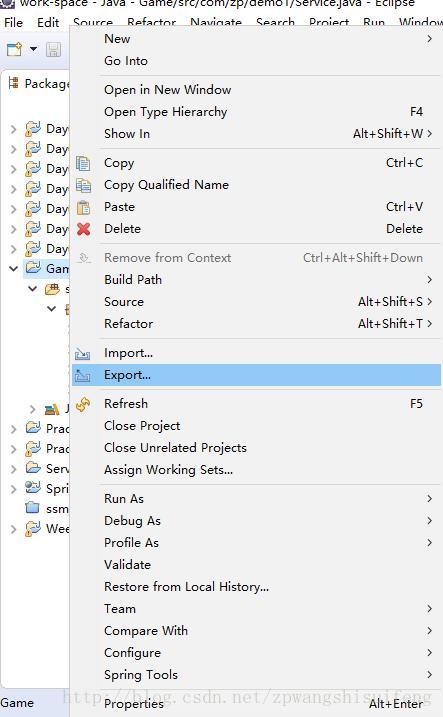Click the Copy icon in context menu
443x717 pixels.
click(x=83, y=163)
